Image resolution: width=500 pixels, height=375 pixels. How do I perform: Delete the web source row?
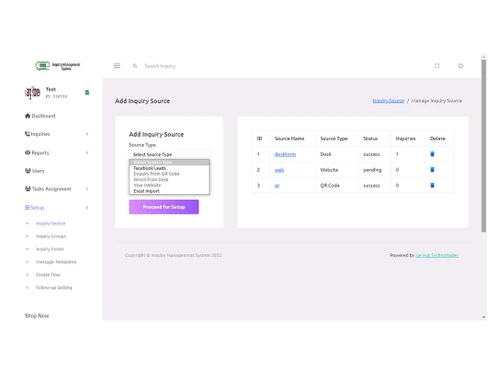coord(432,170)
